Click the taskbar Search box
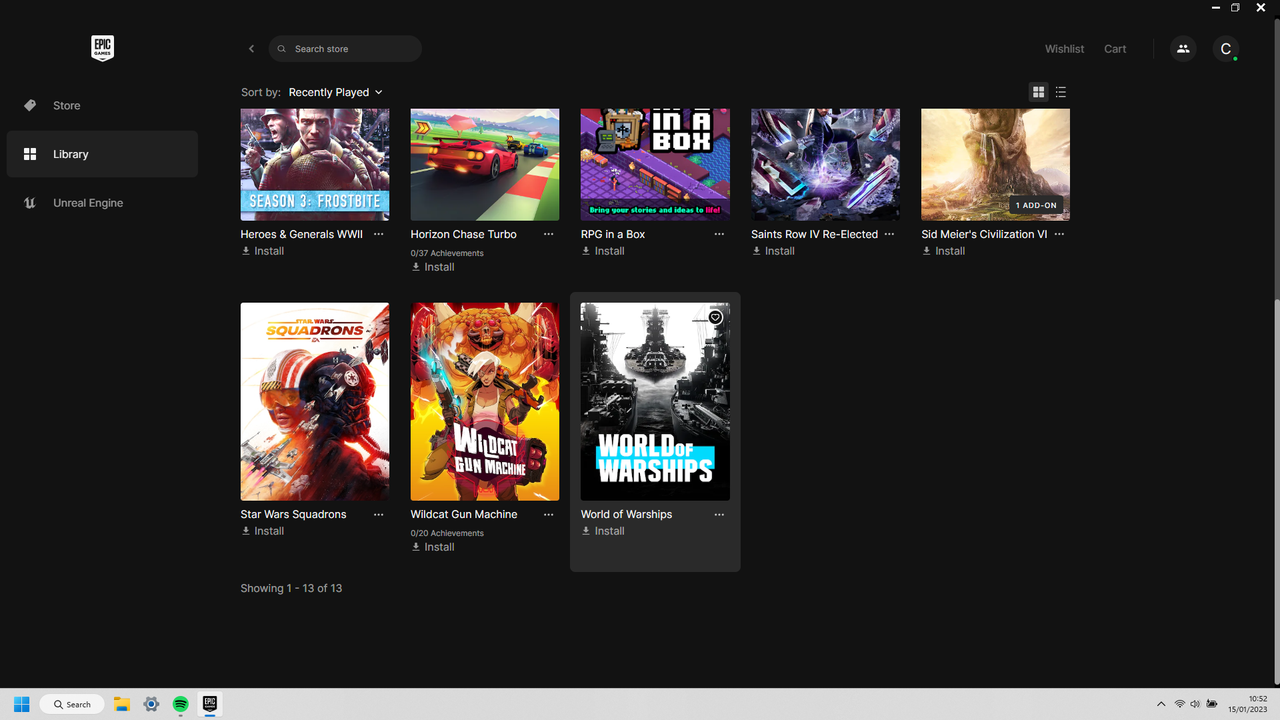 [72, 704]
